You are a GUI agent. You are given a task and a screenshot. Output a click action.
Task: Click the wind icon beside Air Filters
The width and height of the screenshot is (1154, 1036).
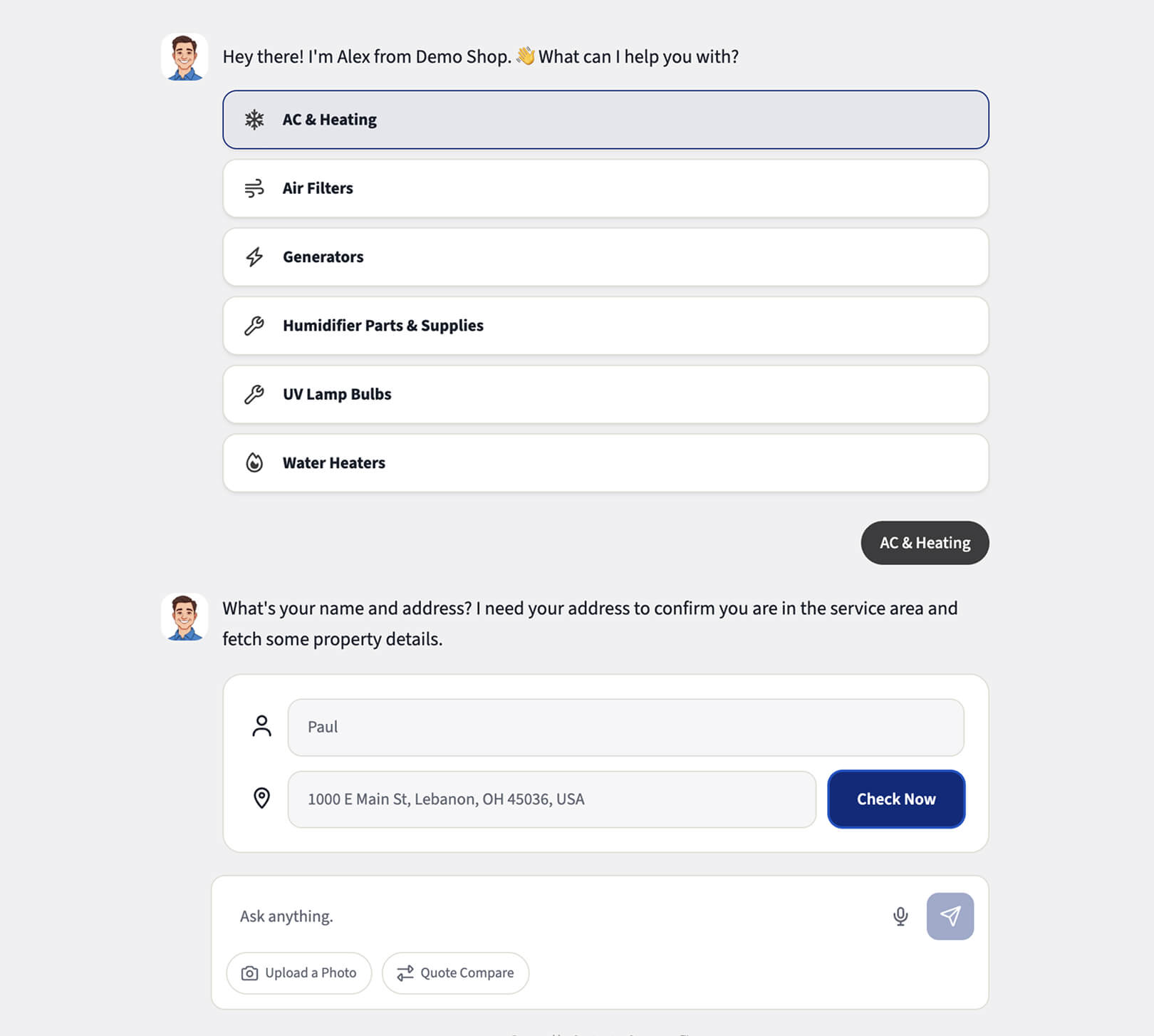(254, 188)
